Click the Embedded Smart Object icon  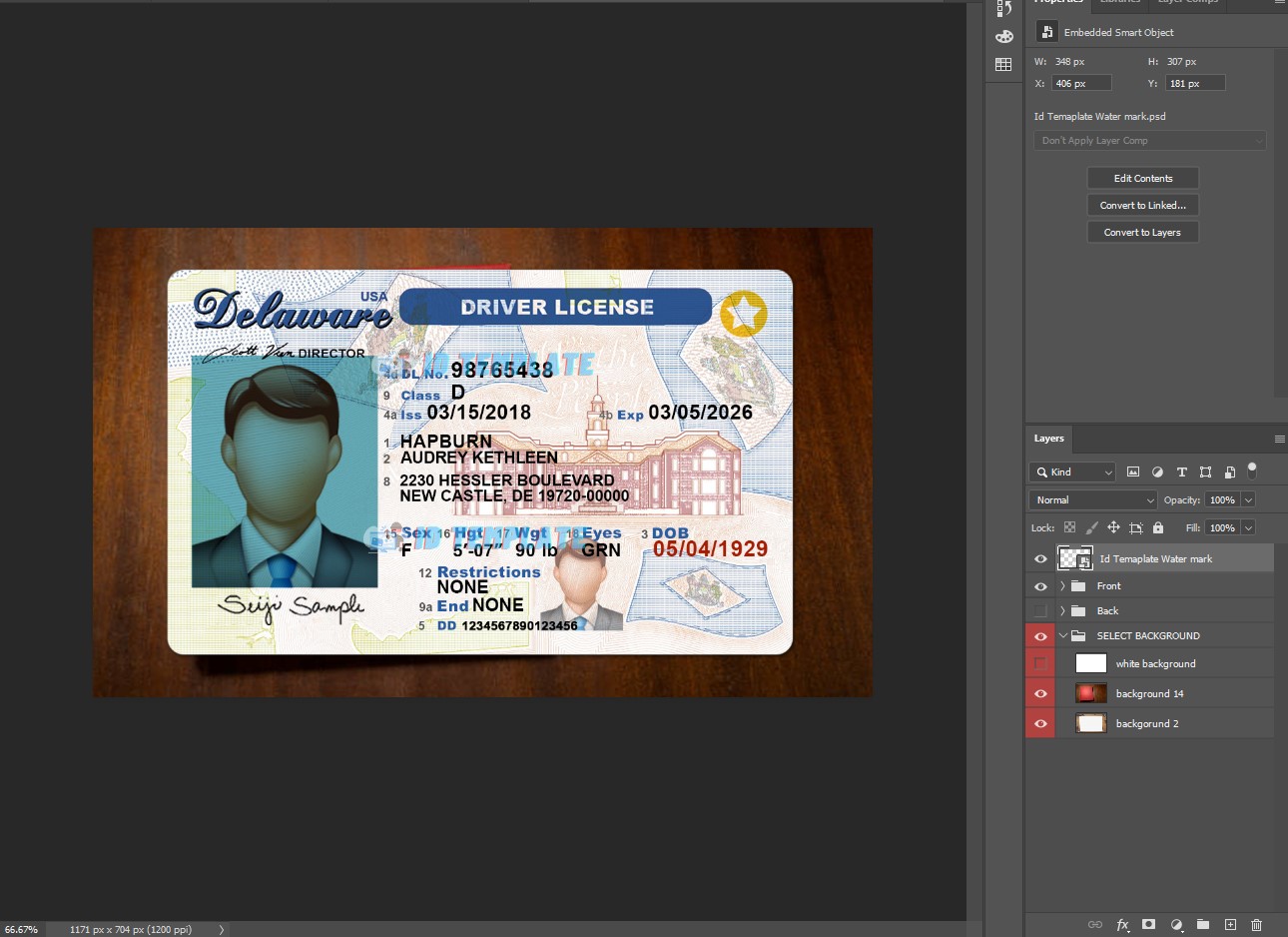(1046, 32)
